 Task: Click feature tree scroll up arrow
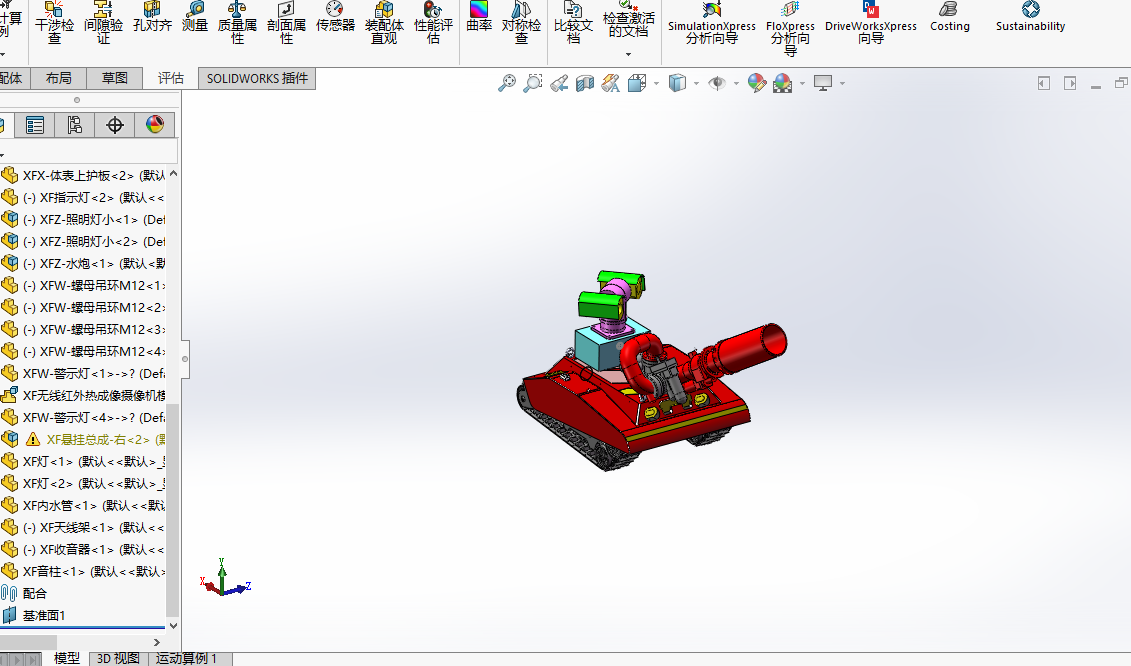coord(173,174)
